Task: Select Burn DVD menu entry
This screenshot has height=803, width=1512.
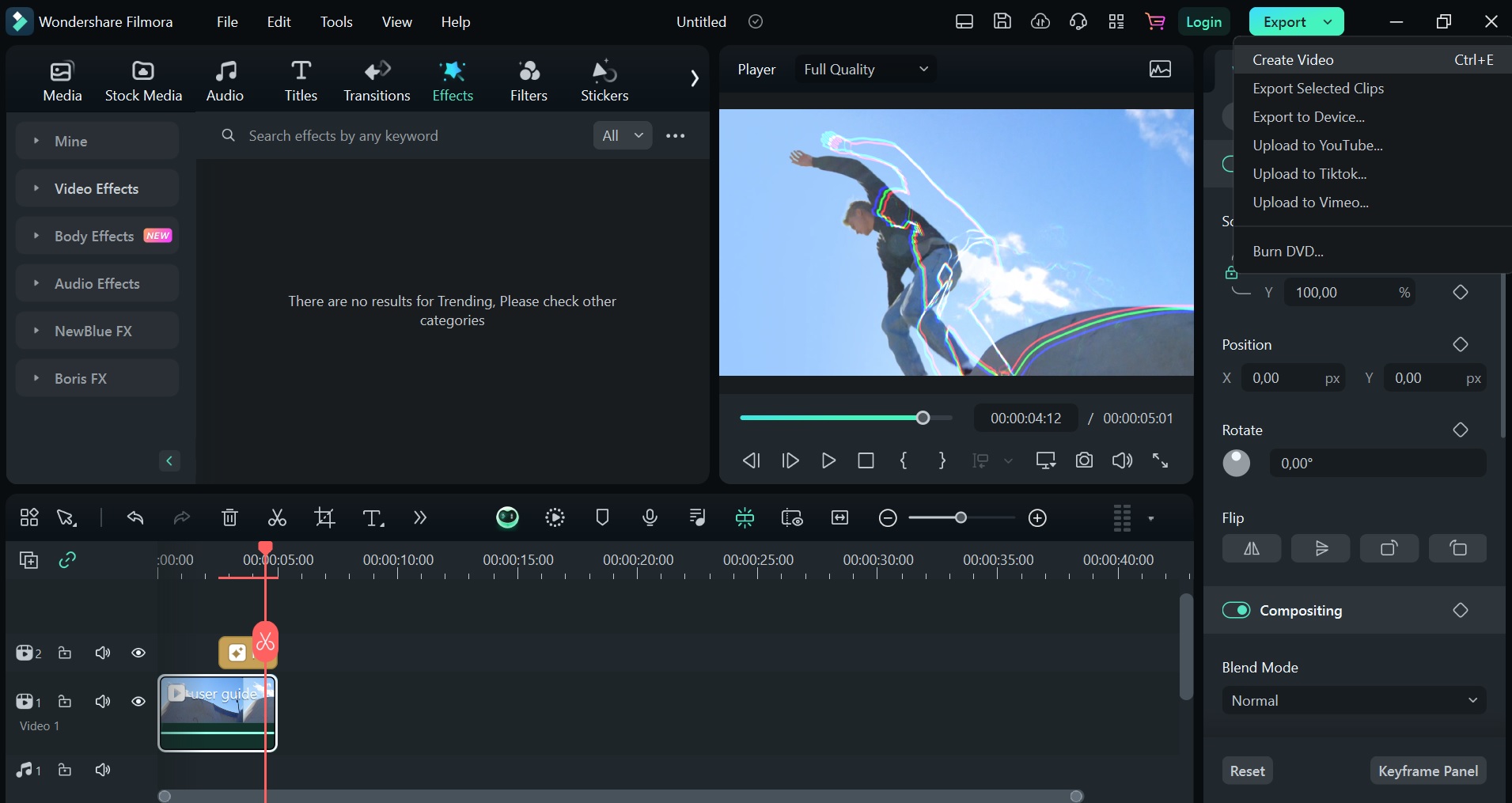Action: [1373, 252]
